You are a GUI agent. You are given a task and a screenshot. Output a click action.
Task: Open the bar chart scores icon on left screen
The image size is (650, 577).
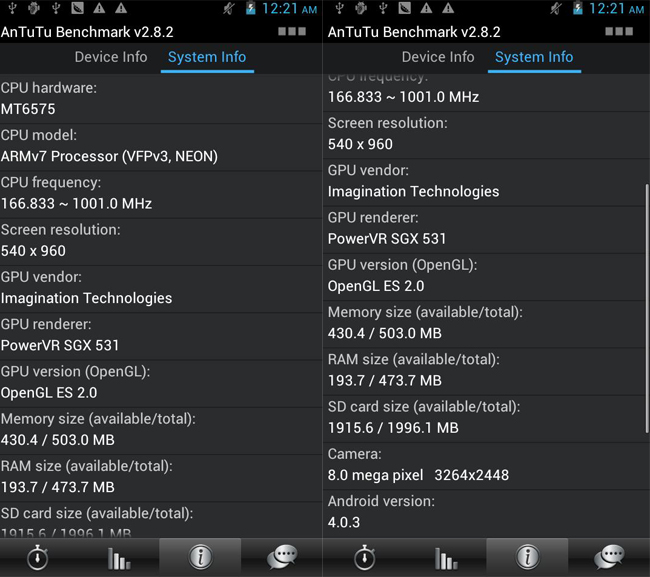pyautogui.click(x=119, y=558)
